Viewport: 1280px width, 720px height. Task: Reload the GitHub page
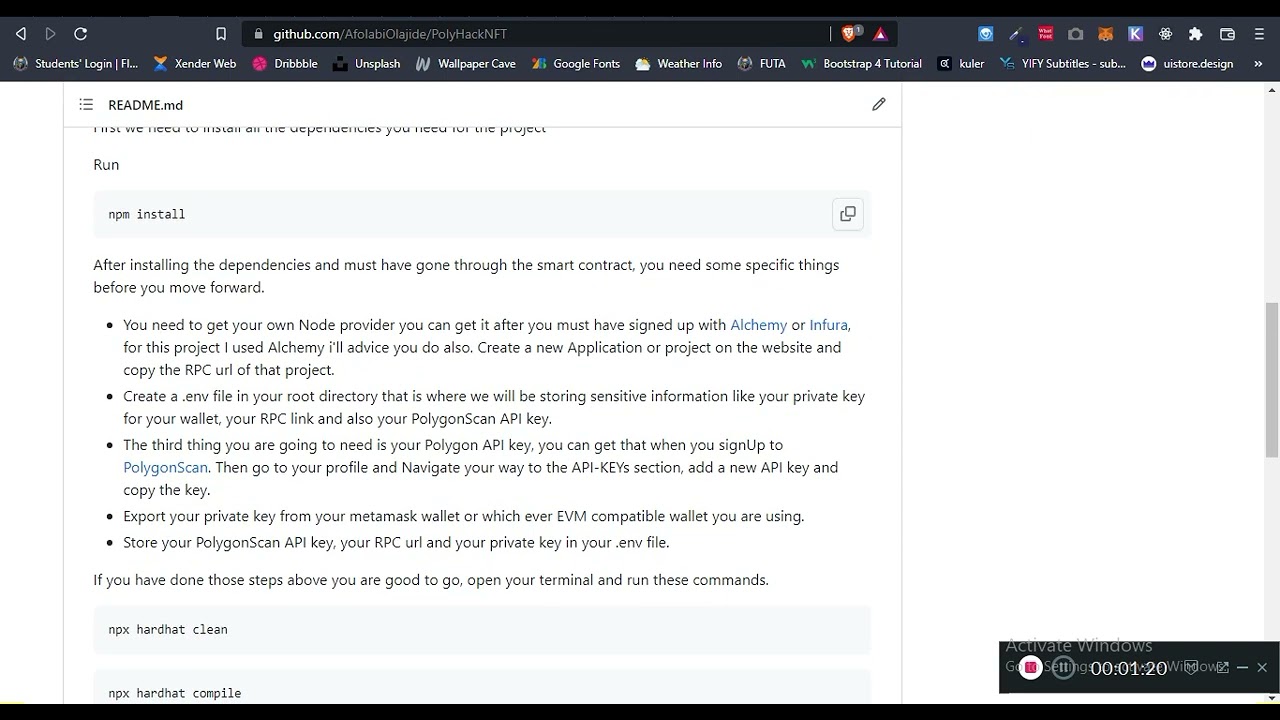81,33
